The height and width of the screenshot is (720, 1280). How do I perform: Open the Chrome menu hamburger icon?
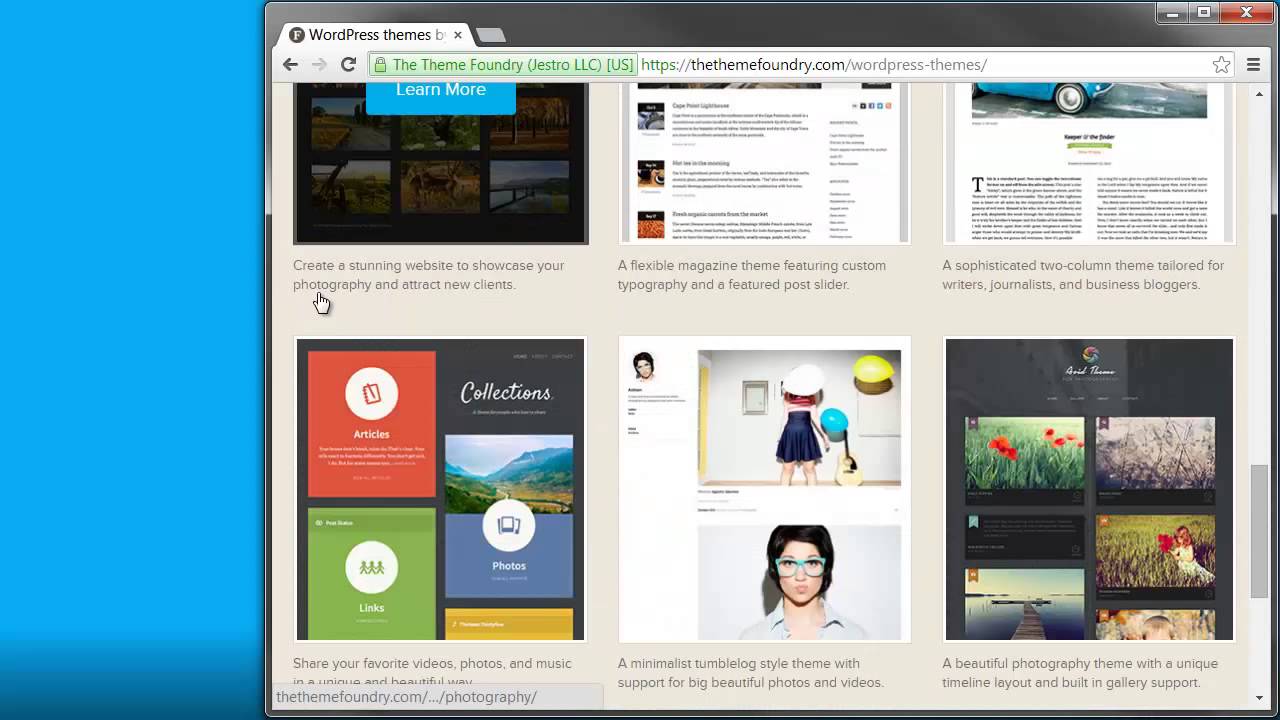click(1253, 64)
